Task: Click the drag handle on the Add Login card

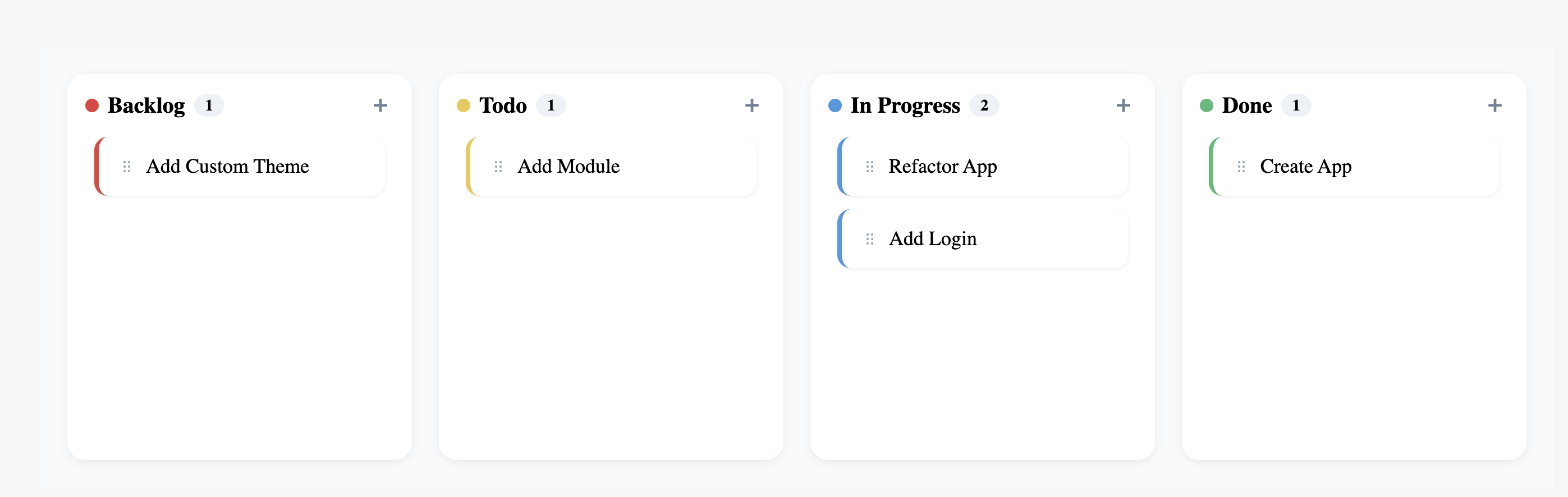Action: point(870,238)
